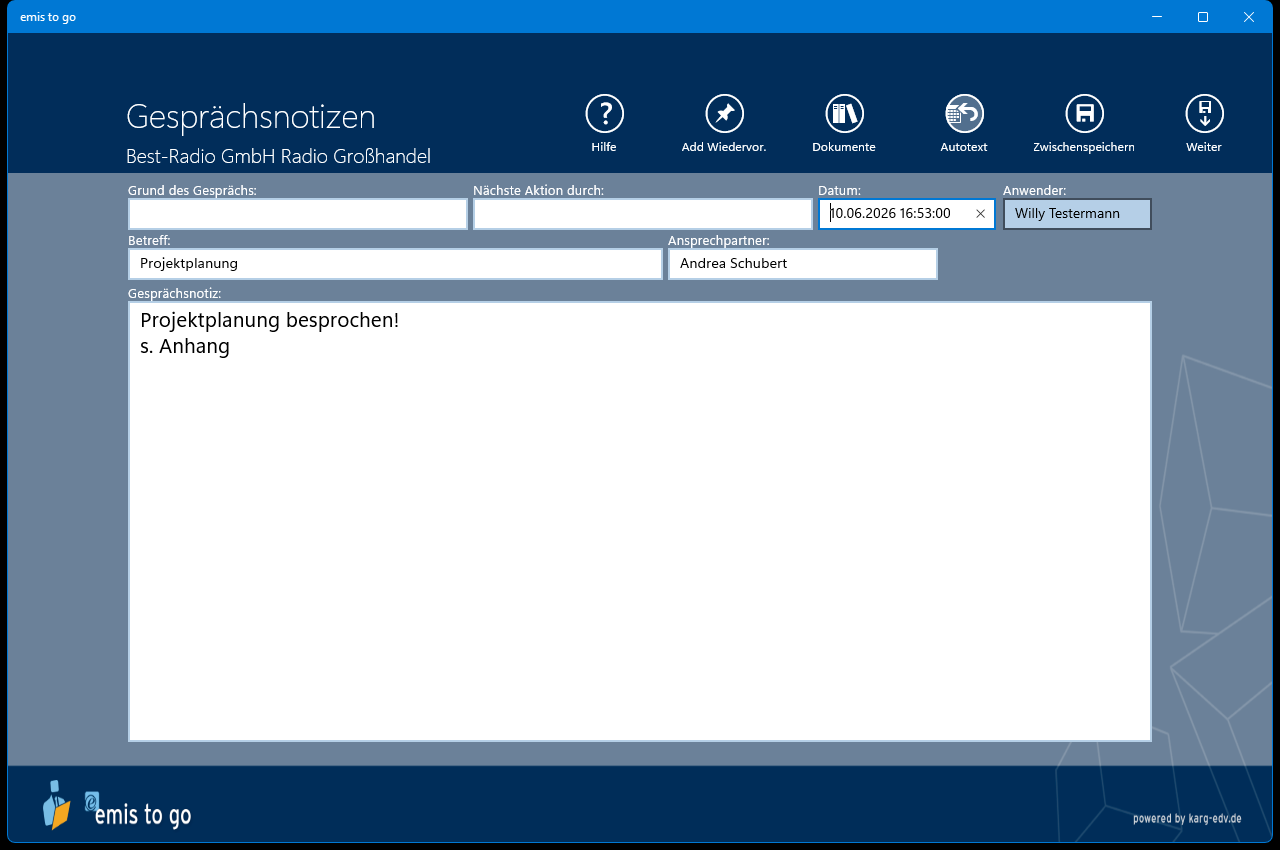1280x850 pixels.
Task: Click inside the Gesprächsnotiz text area
Action: pyautogui.click(x=640, y=521)
